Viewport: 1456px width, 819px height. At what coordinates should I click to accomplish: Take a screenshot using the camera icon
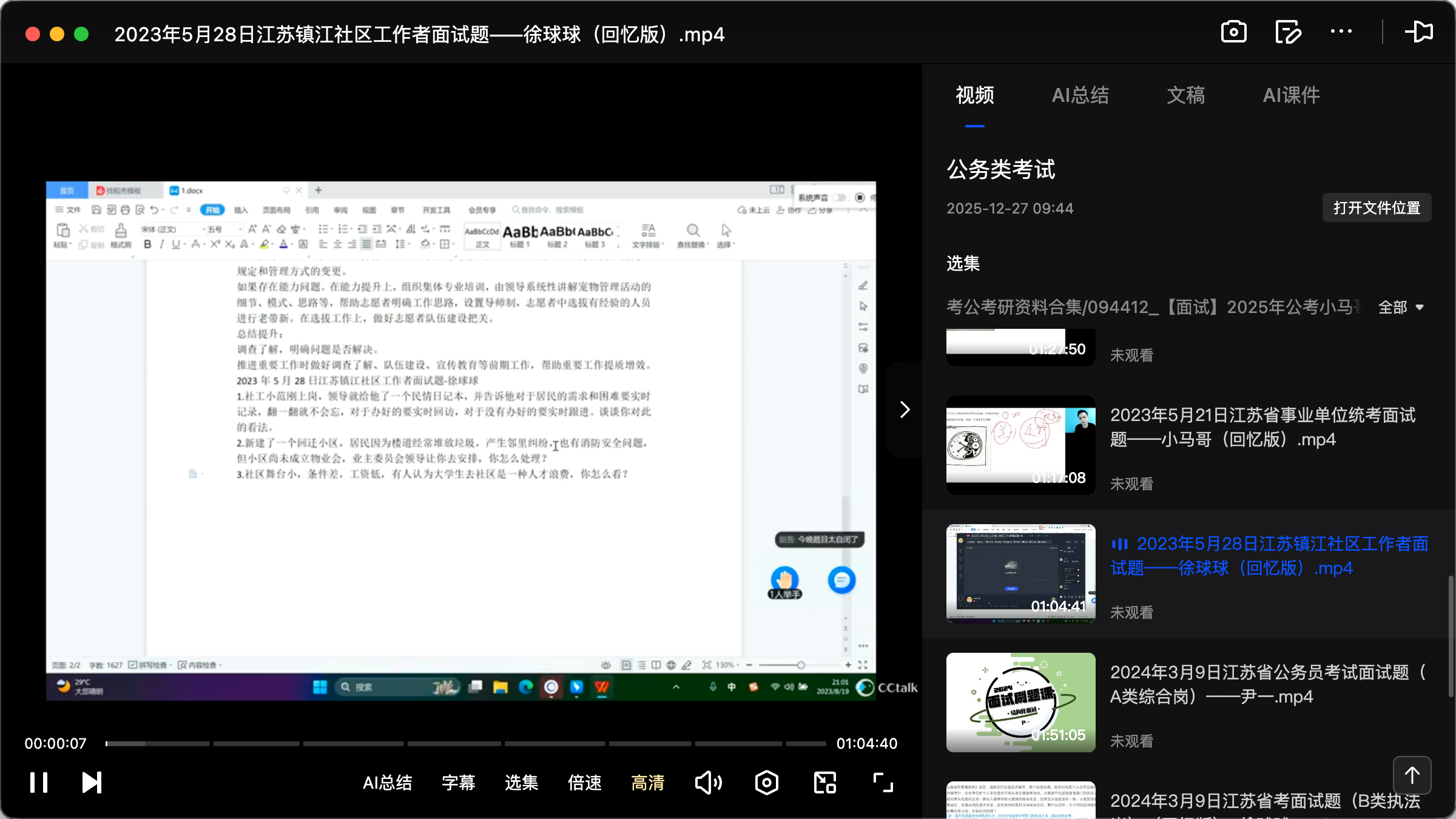coord(1233,32)
